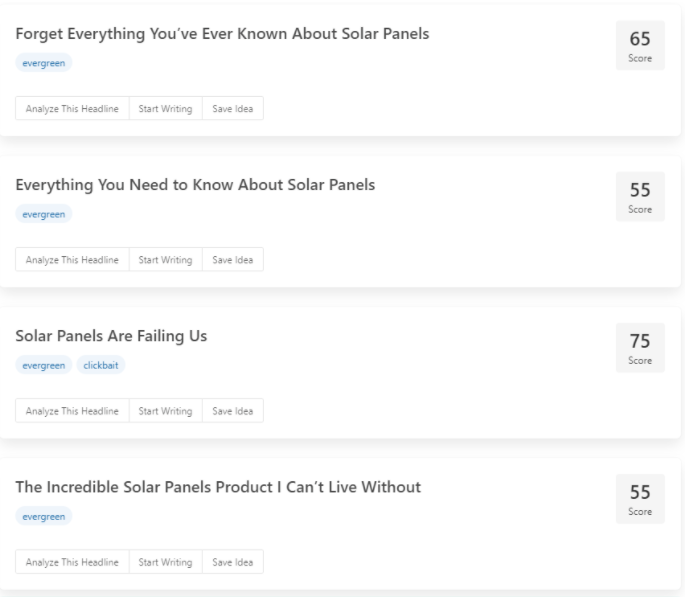Click evergreen tag under 'Forget Everything' headline

[44, 63]
